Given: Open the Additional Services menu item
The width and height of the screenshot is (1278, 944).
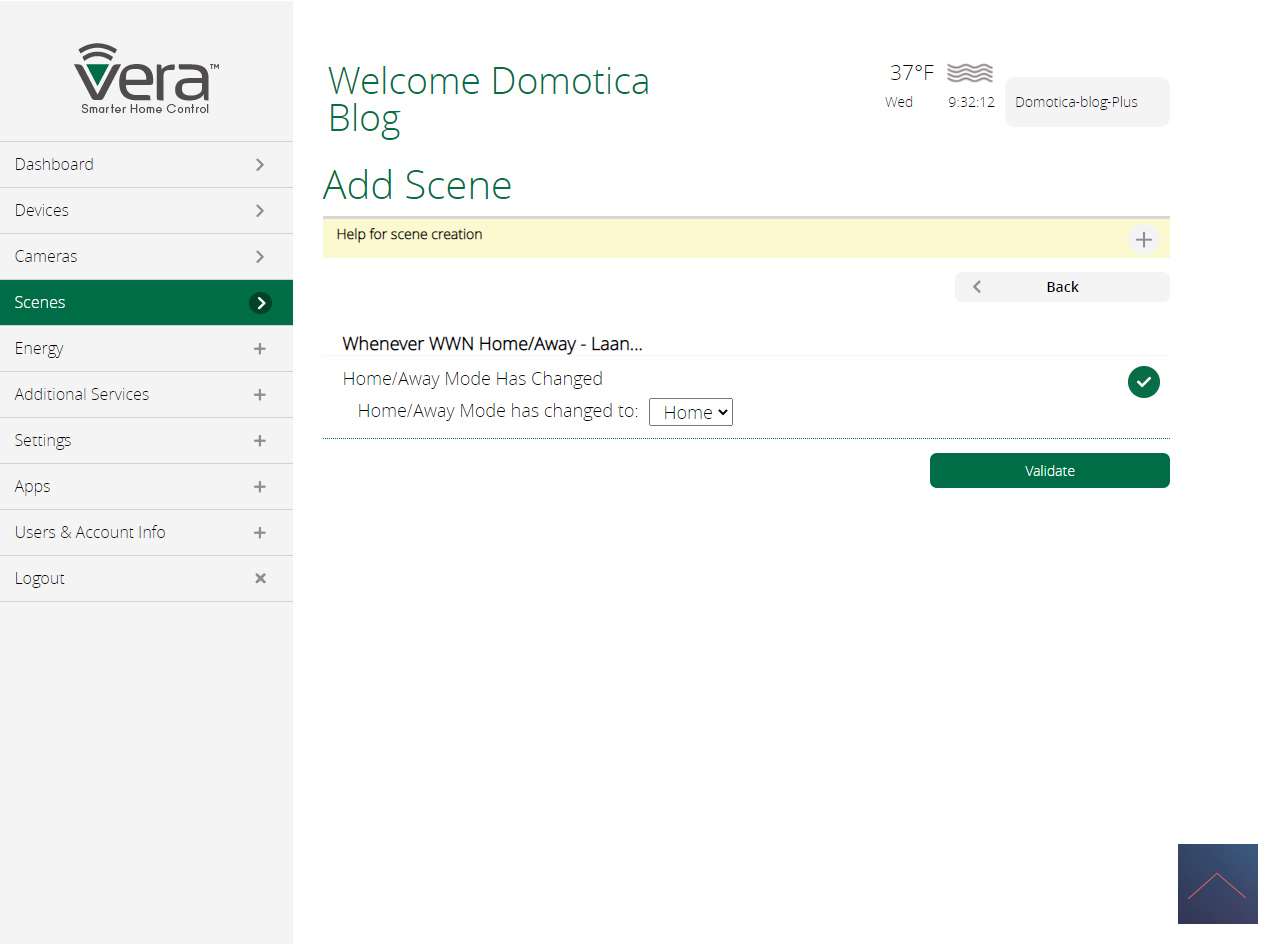Looking at the screenshot, I should [82, 395].
